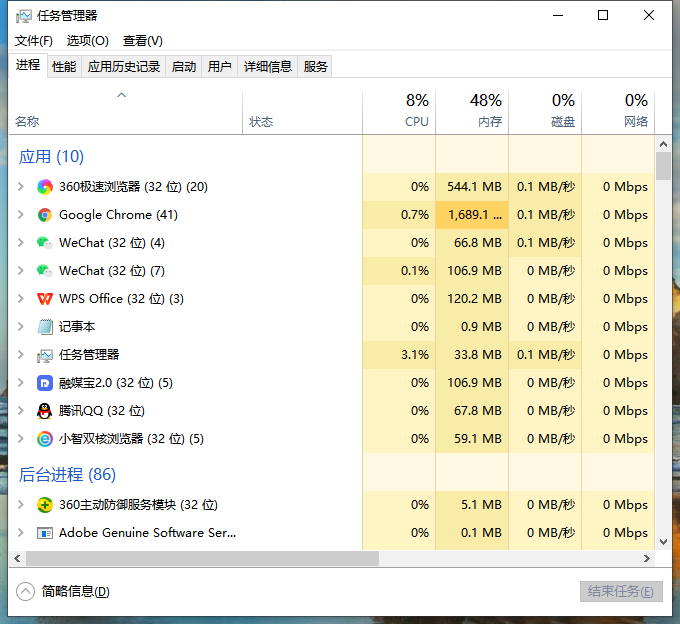Sort by the CPU column header
This screenshot has height=624, width=680.
point(399,111)
